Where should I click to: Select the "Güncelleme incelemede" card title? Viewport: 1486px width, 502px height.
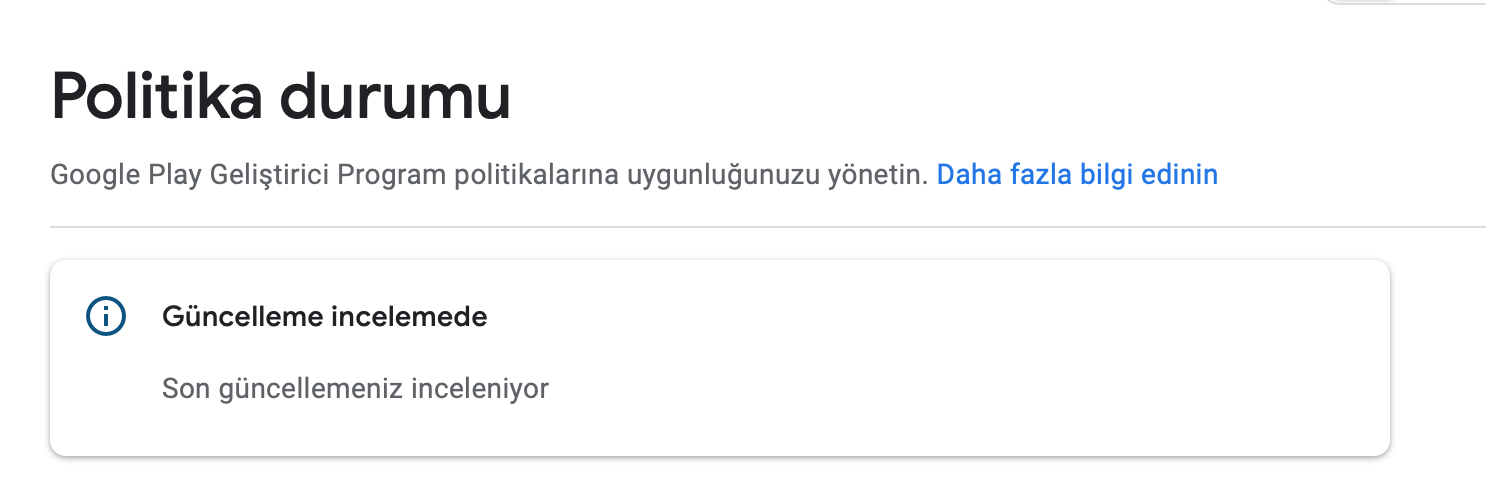point(325,317)
